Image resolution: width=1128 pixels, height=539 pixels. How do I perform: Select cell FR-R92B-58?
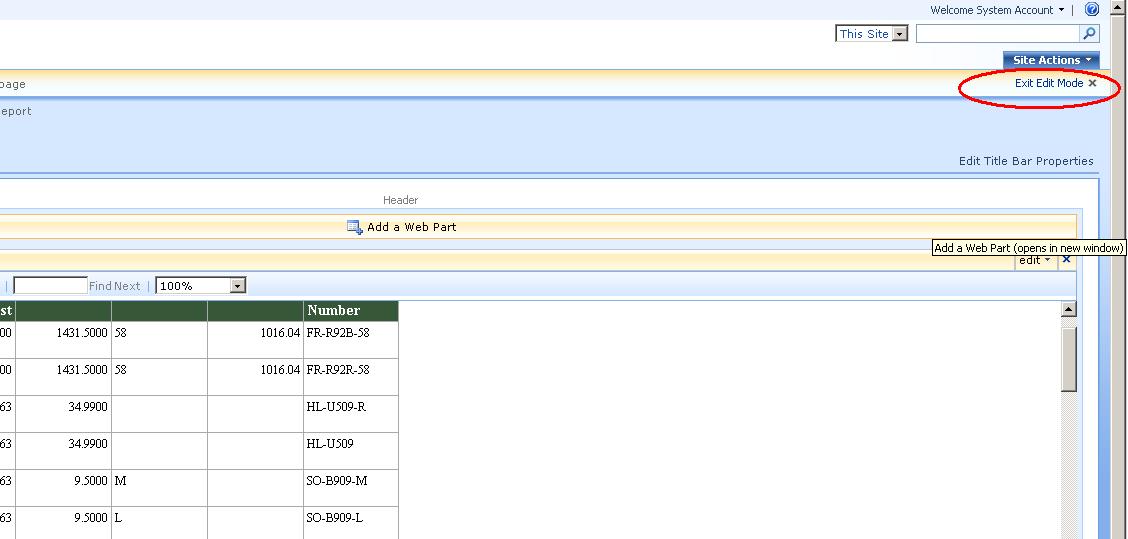[351, 340]
